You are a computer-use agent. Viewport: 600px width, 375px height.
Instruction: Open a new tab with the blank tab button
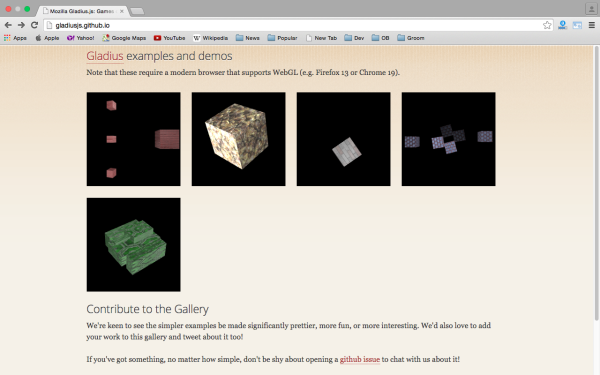point(137,11)
